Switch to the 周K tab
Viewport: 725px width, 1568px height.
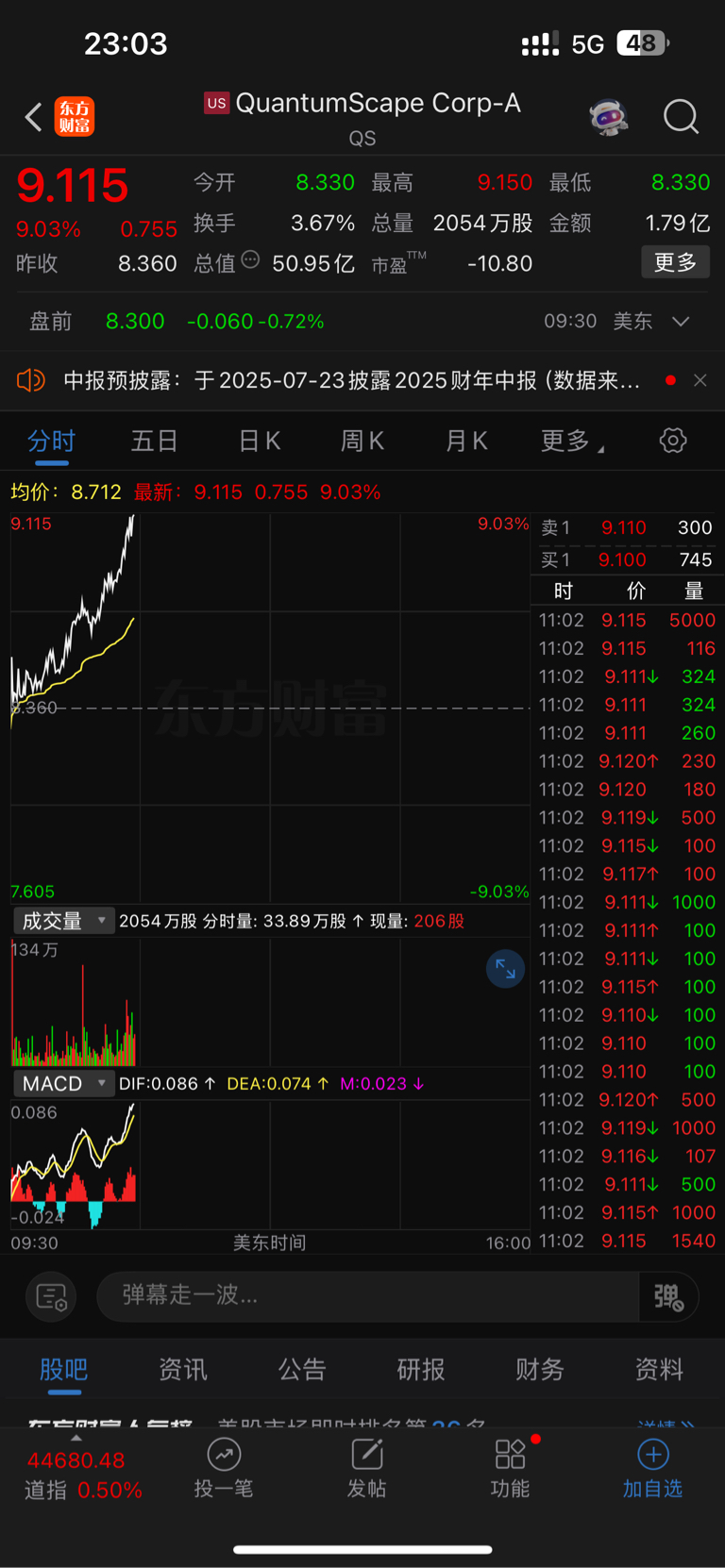coord(362,441)
